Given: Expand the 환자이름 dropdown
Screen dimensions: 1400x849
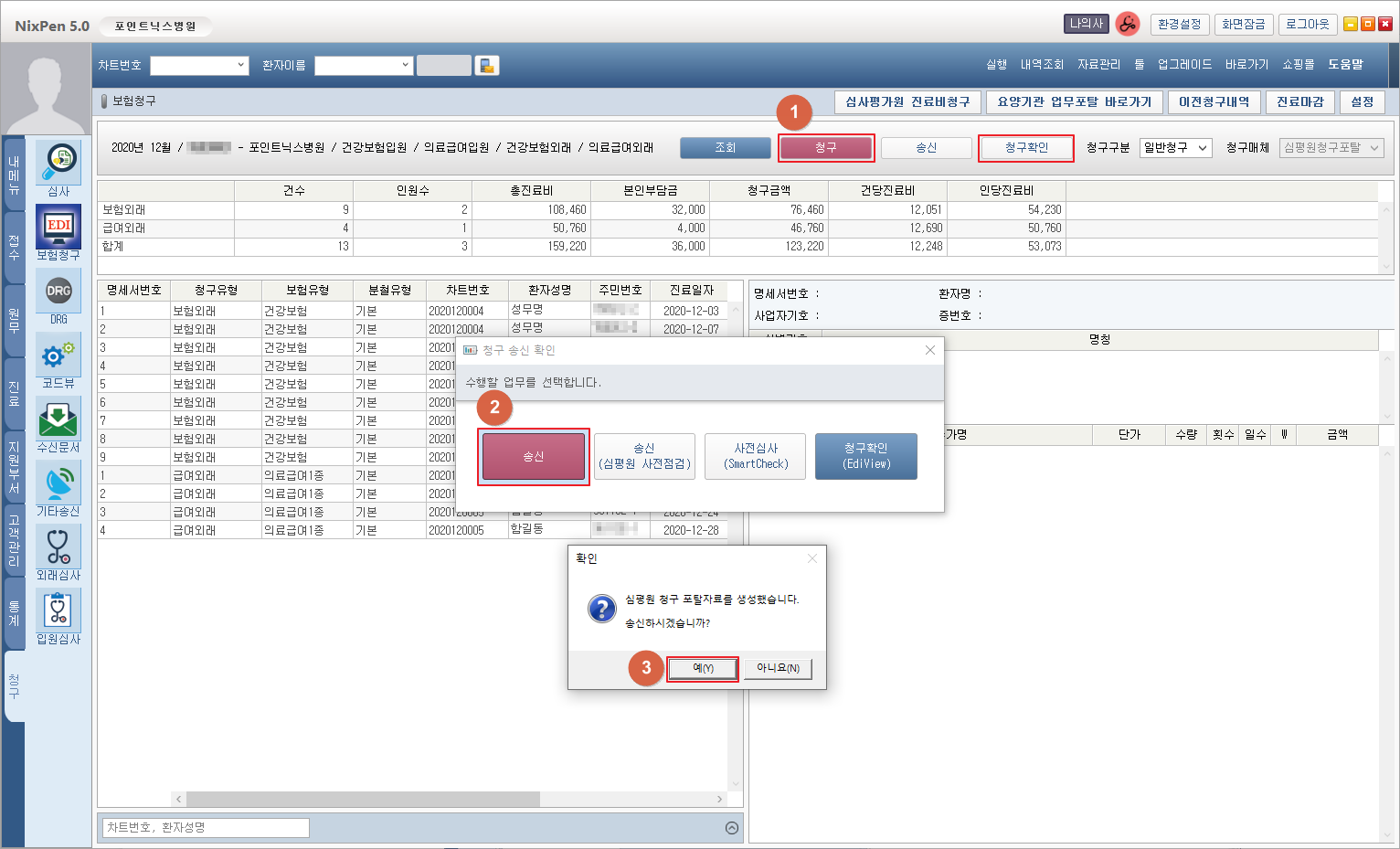Looking at the screenshot, I should point(406,66).
